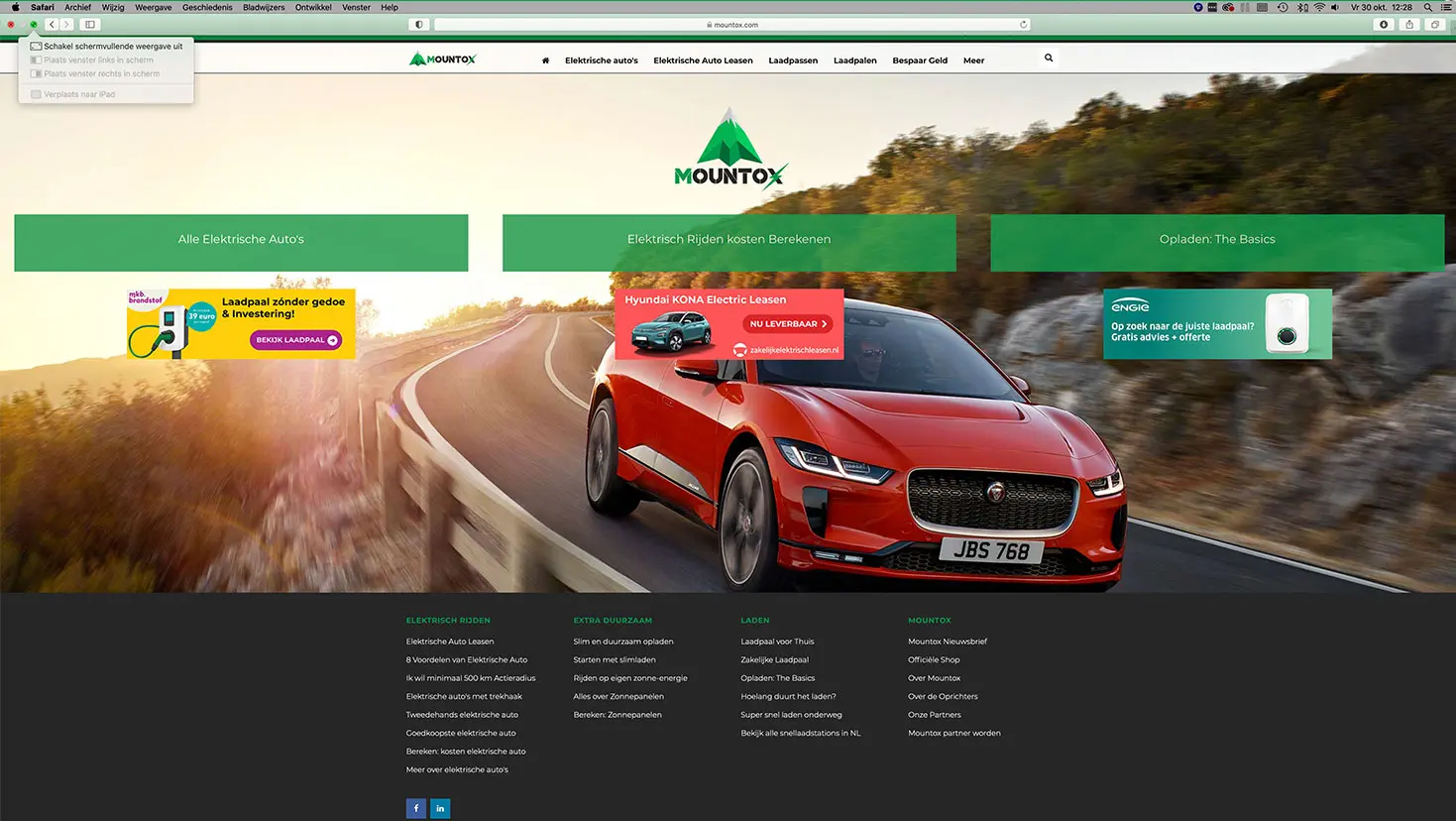The image size is (1456, 821).
Task: Click the 'Opladen: The Basics' green button
Action: coord(1217,242)
